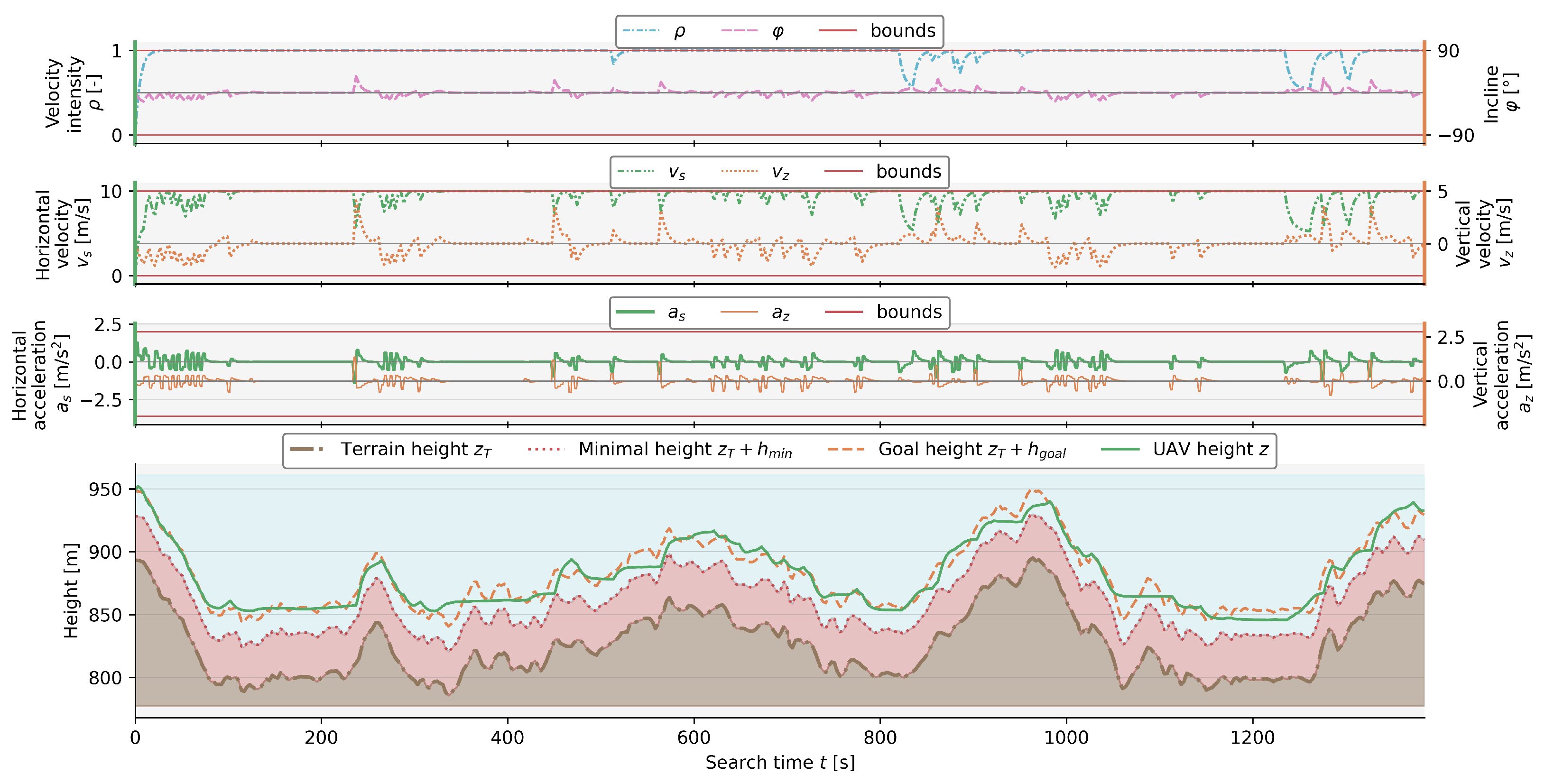Click the ρ legend line sample
This screenshot has width=1545, height=784.
640,31
